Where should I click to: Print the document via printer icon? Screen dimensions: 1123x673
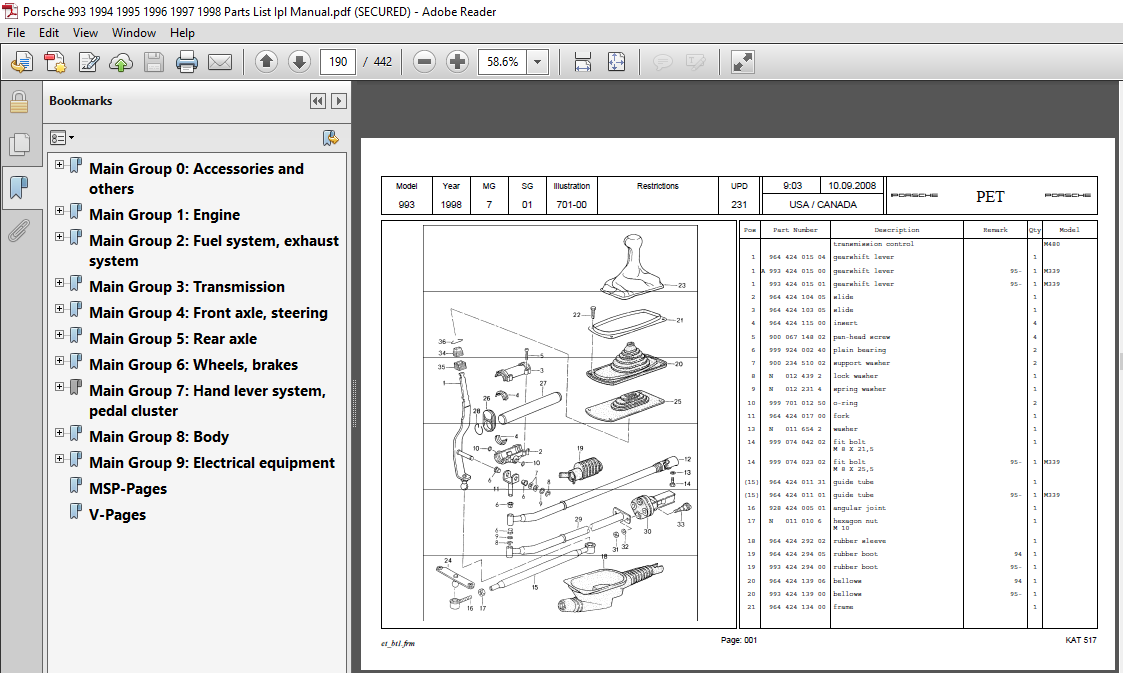point(187,62)
